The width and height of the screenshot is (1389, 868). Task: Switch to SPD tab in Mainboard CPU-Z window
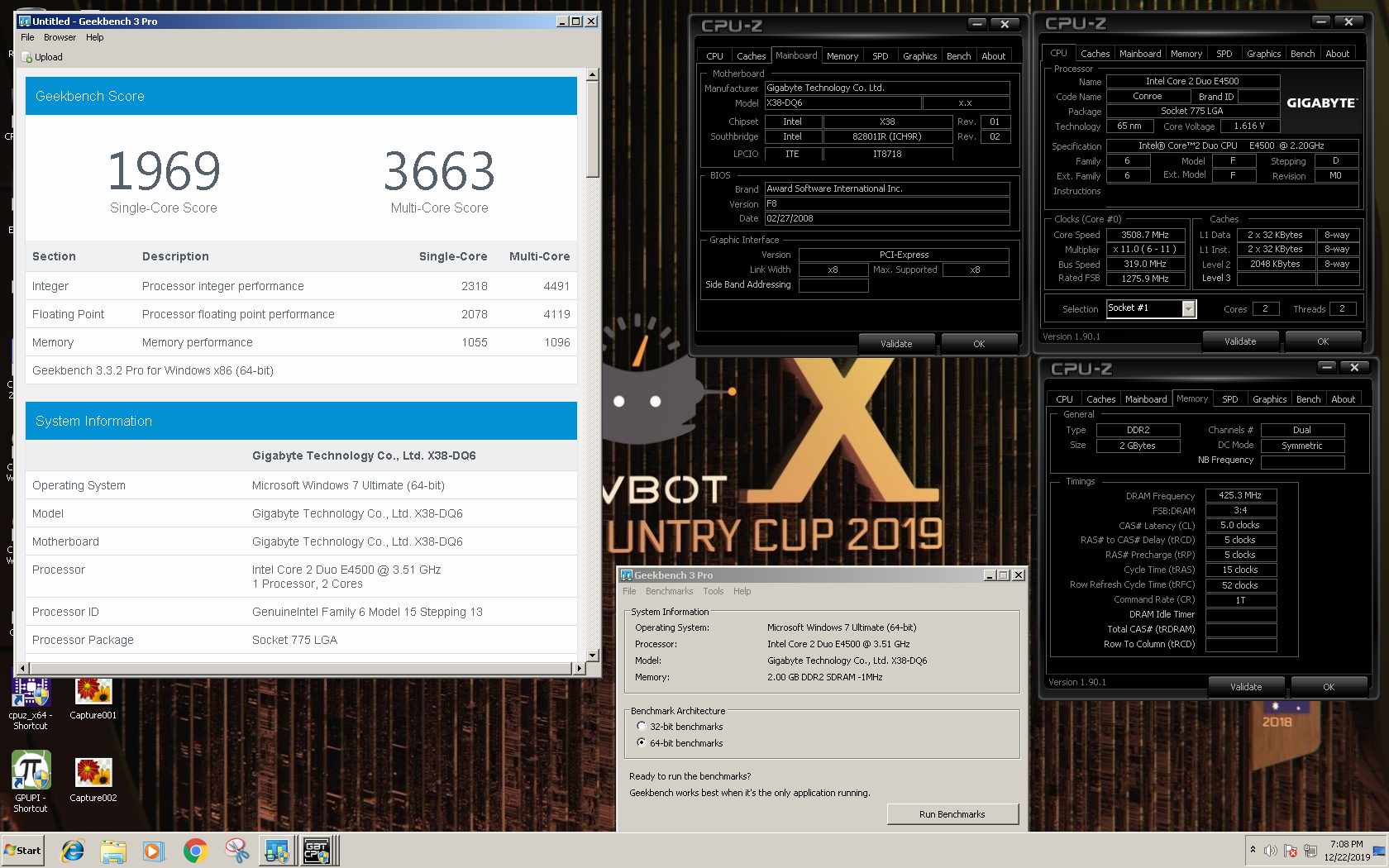[880, 56]
